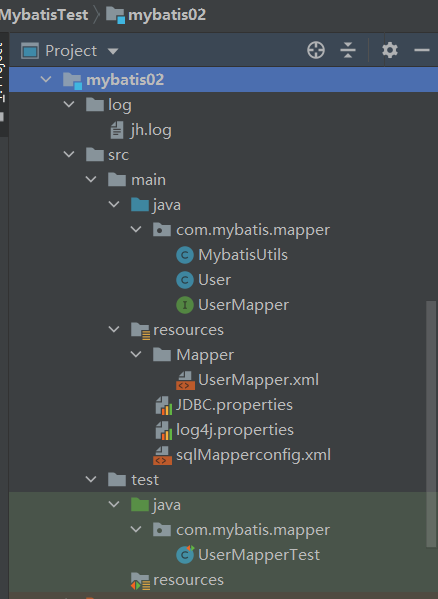Click the Project view title label

coord(71,51)
